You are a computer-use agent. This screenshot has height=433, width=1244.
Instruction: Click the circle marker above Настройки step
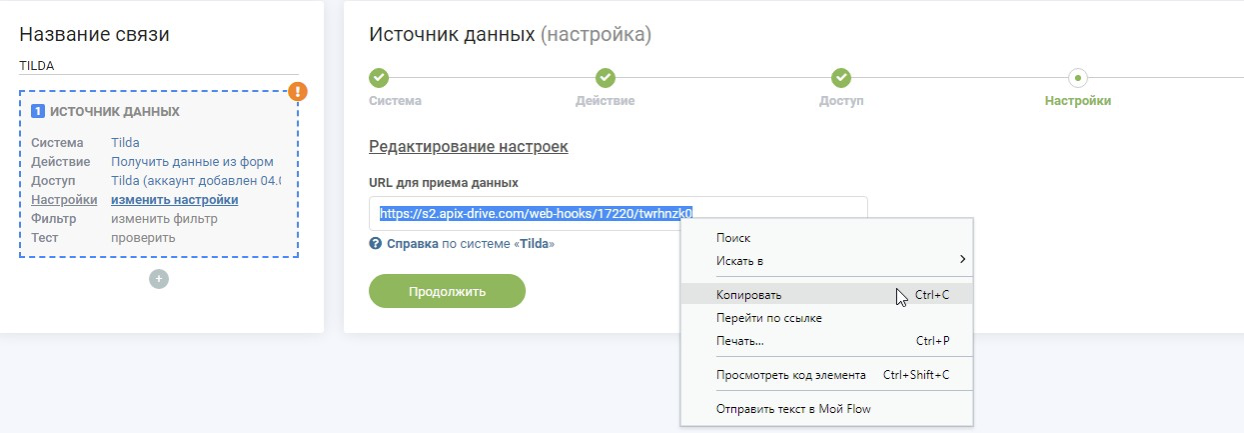click(1078, 78)
